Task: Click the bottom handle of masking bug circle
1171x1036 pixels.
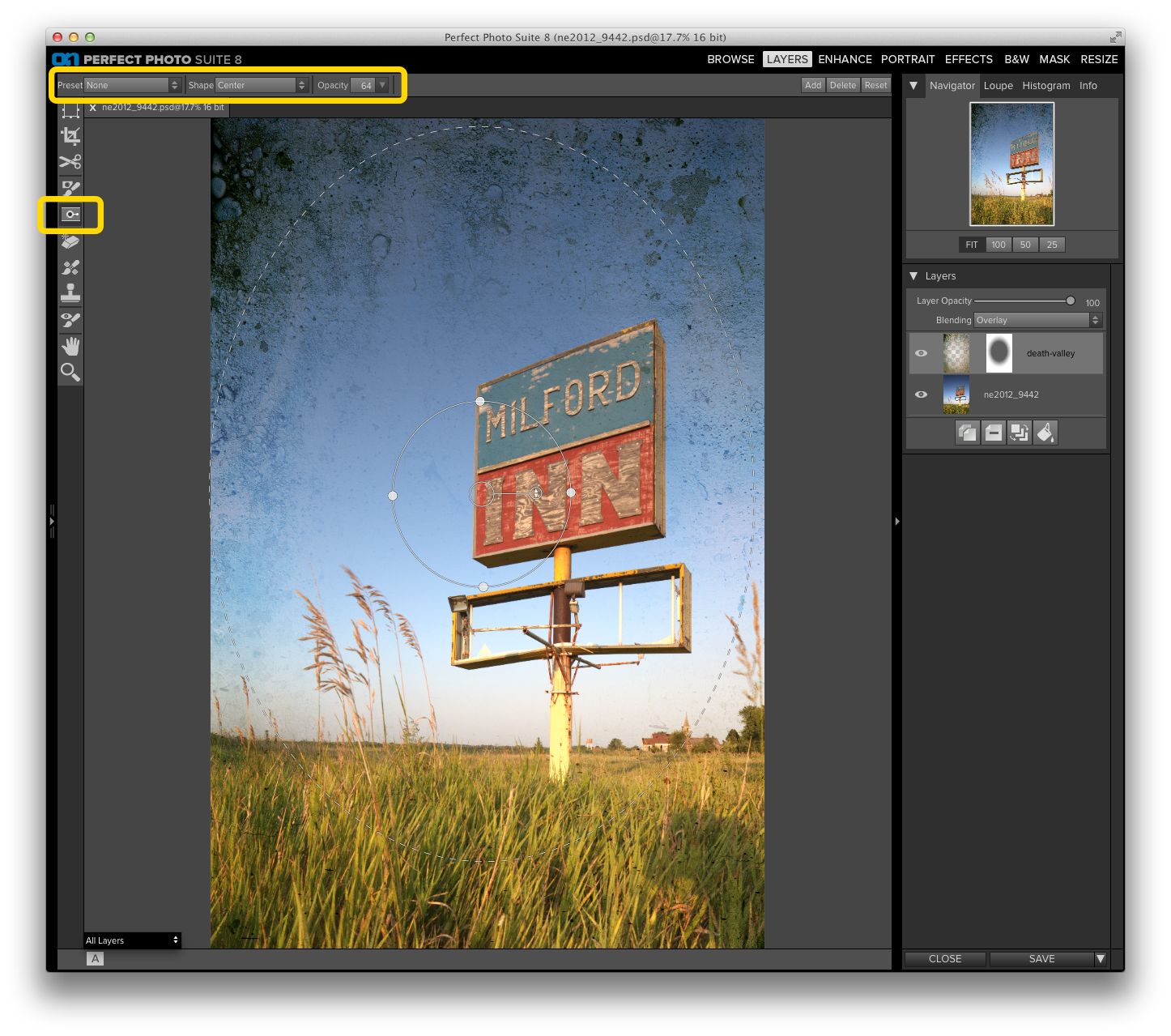Action: 483,587
